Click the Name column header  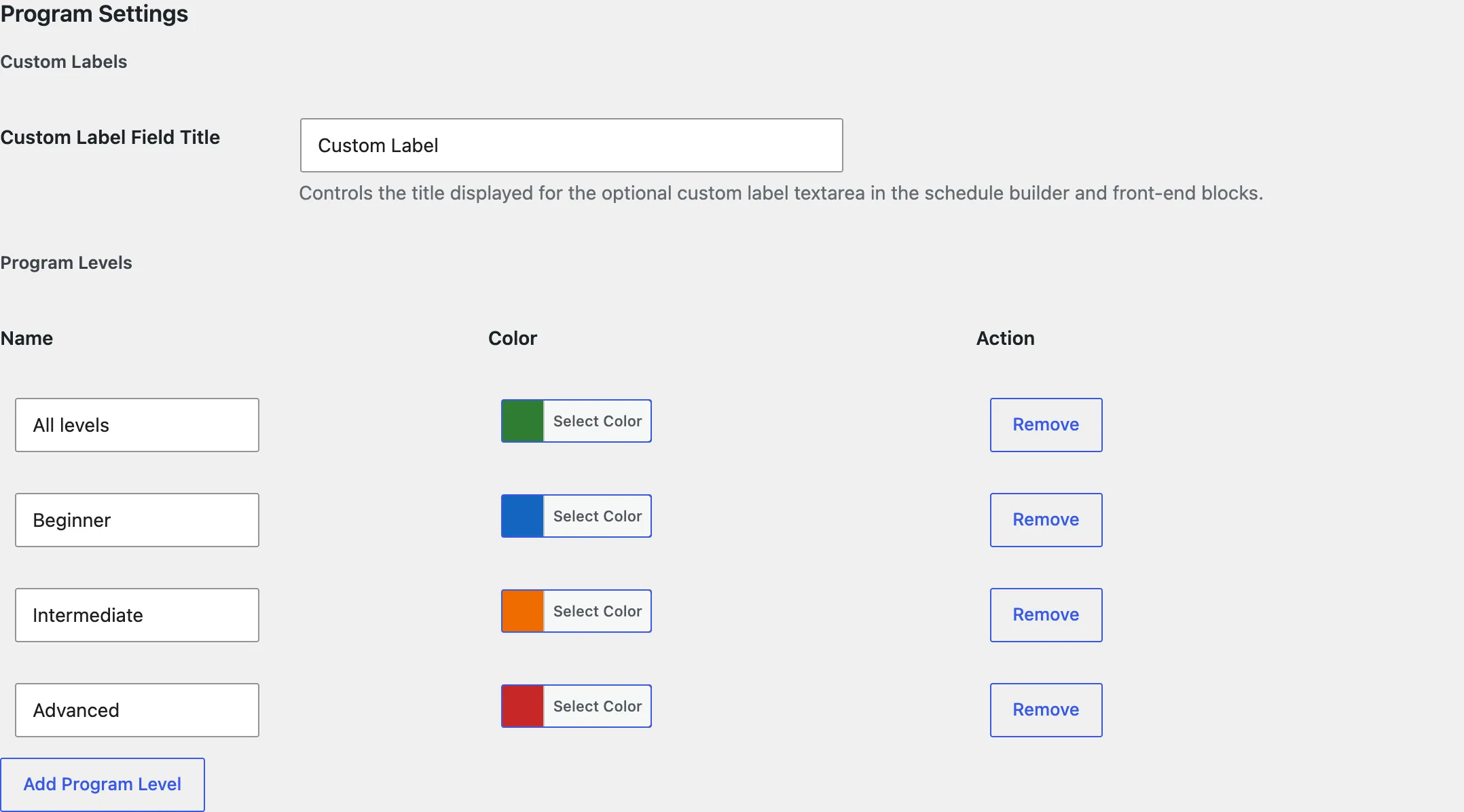pyautogui.click(x=26, y=338)
